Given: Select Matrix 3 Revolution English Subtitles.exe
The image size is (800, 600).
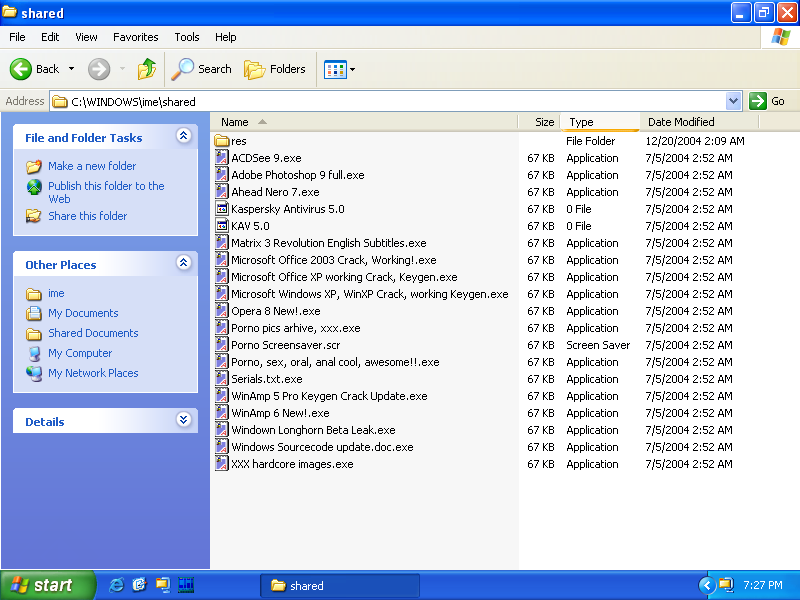Looking at the screenshot, I should point(329,243).
